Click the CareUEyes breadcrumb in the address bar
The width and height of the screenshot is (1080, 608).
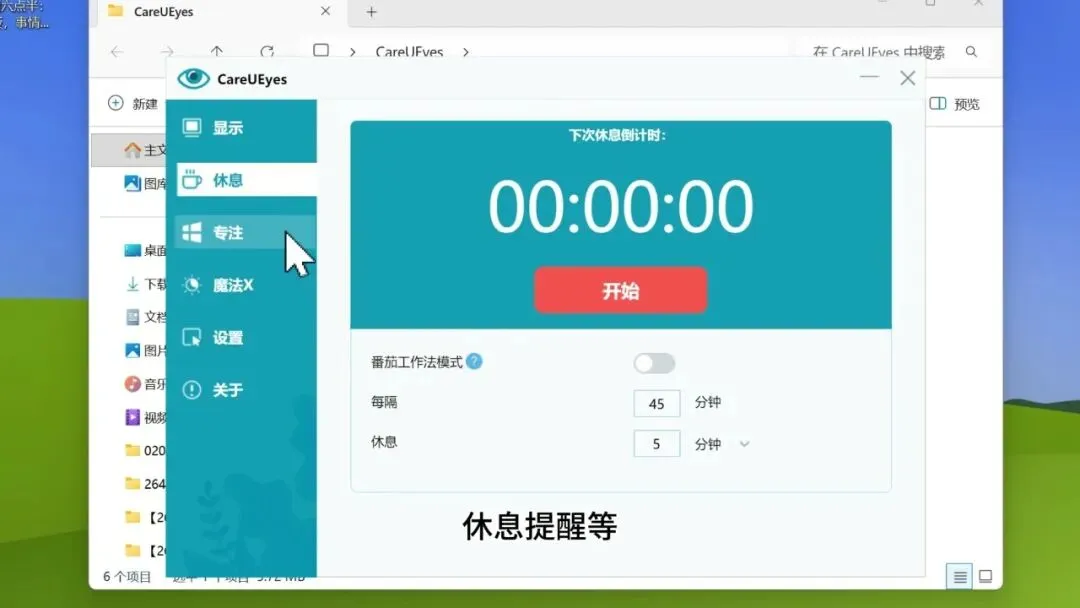pyautogui.click(x=409, y=52)
